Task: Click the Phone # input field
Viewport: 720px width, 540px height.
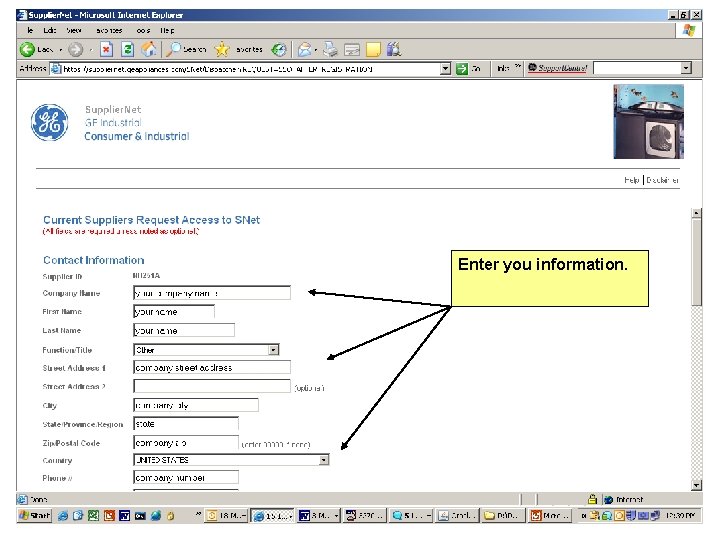Action: click(x=186, y=477)
